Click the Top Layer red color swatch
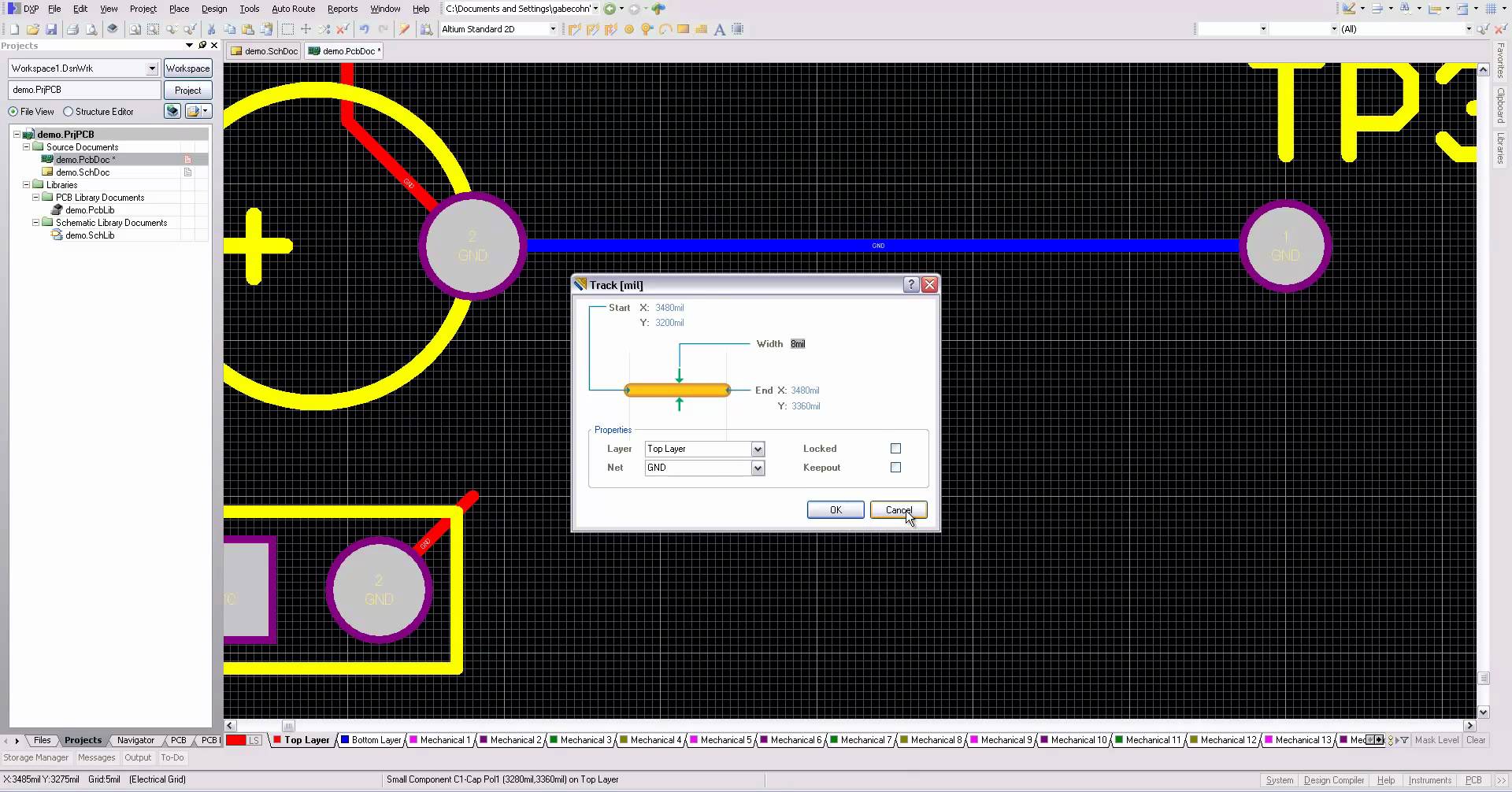Viewport: 1512px width, 792px height. coord(277,740)
